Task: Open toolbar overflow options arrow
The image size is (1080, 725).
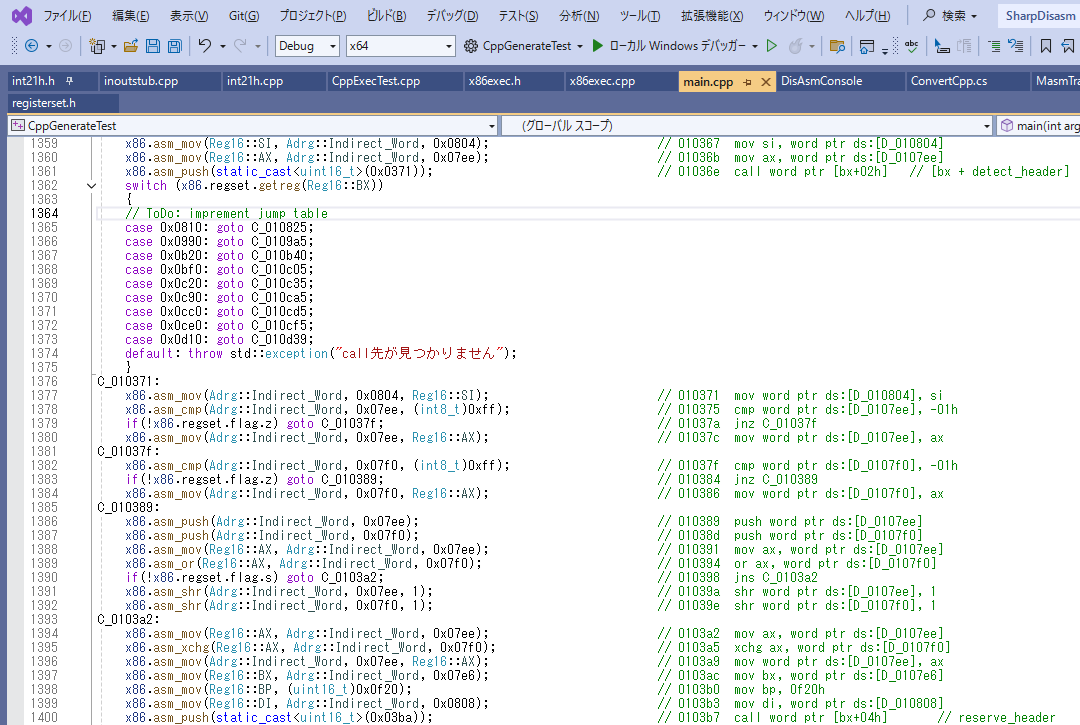Action: coord(885,51)
